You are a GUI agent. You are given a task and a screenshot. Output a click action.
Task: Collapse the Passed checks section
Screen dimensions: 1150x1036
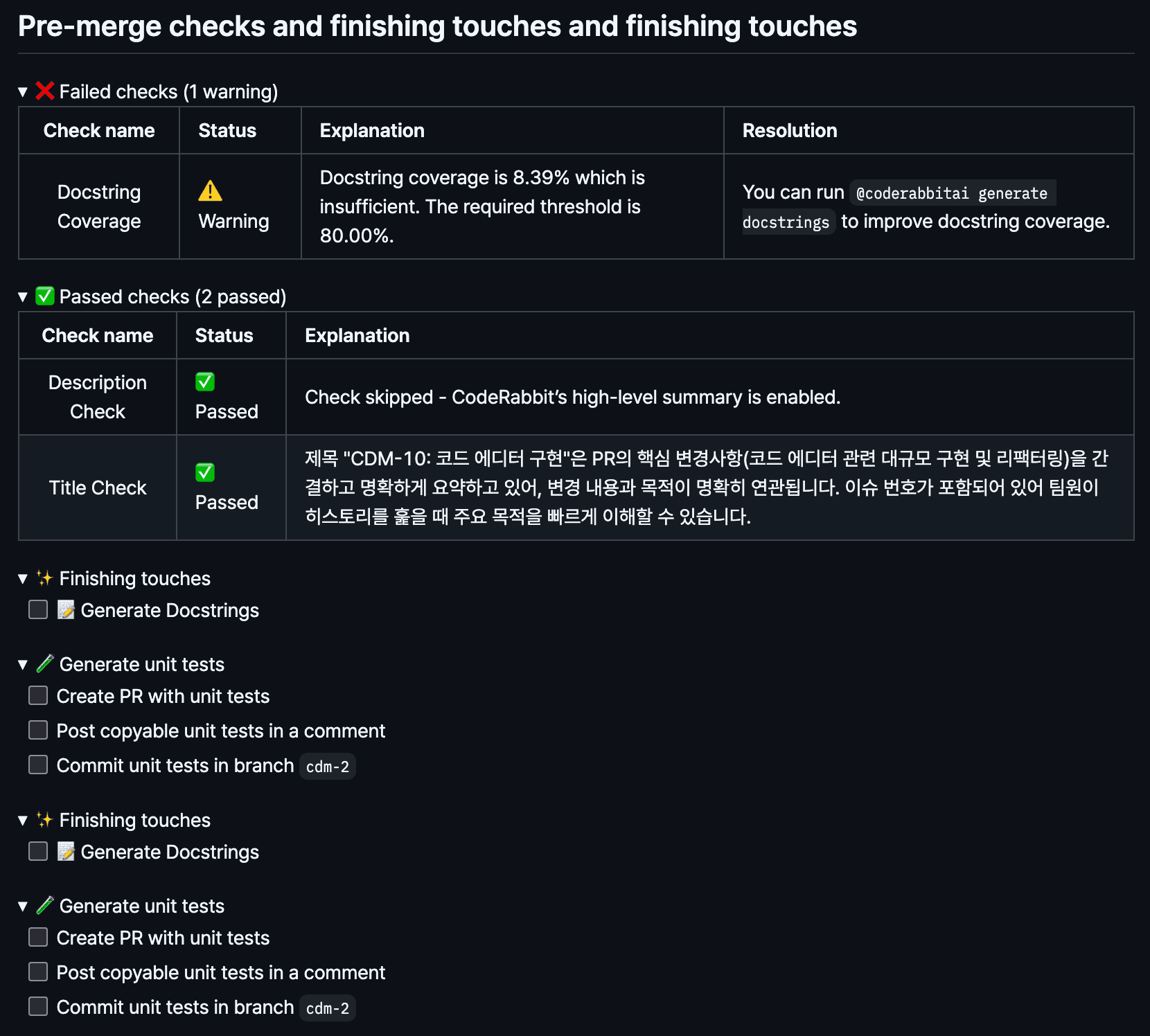[22, 296]
